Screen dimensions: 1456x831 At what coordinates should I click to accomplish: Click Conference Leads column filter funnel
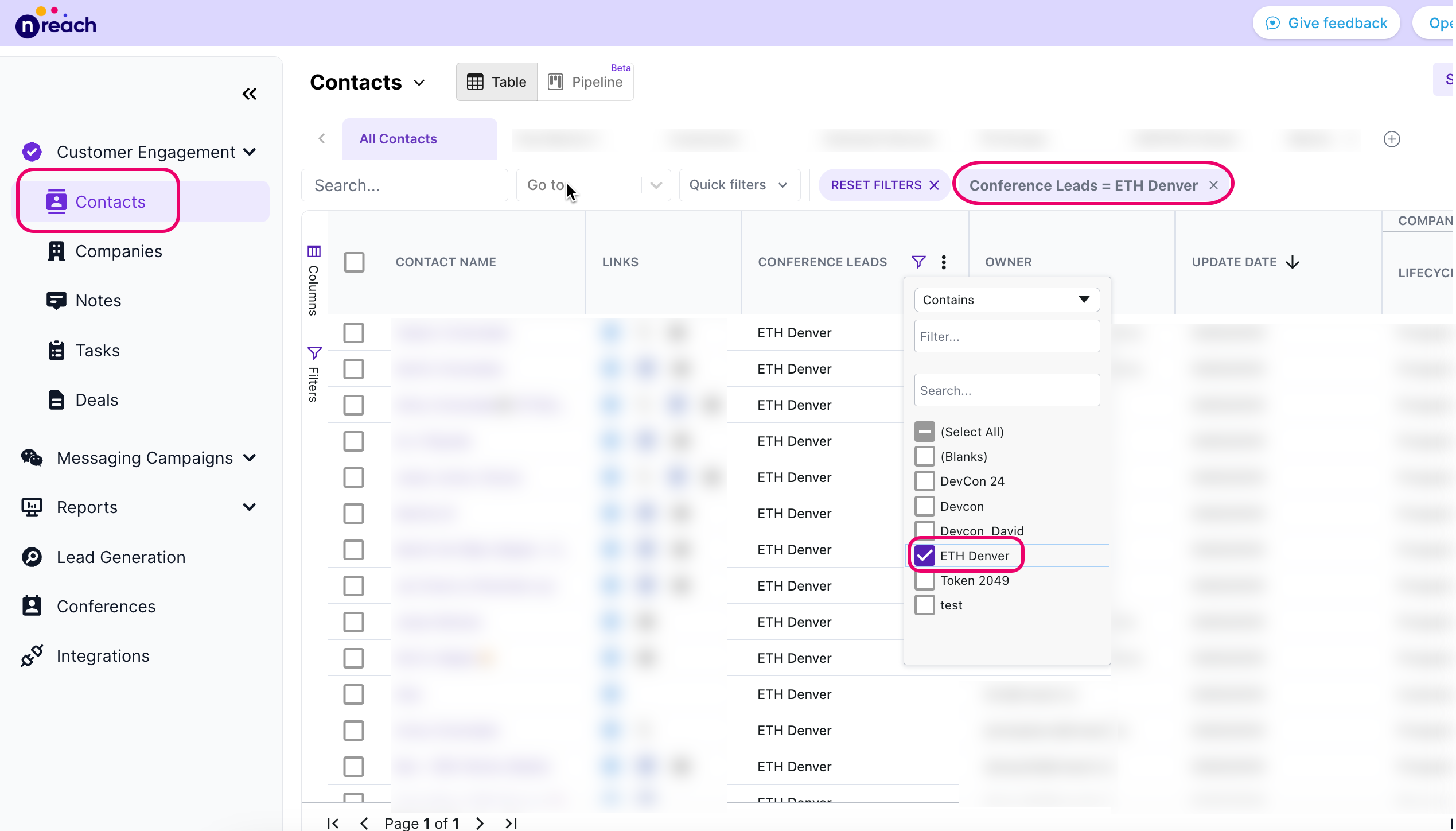[918, 262]
